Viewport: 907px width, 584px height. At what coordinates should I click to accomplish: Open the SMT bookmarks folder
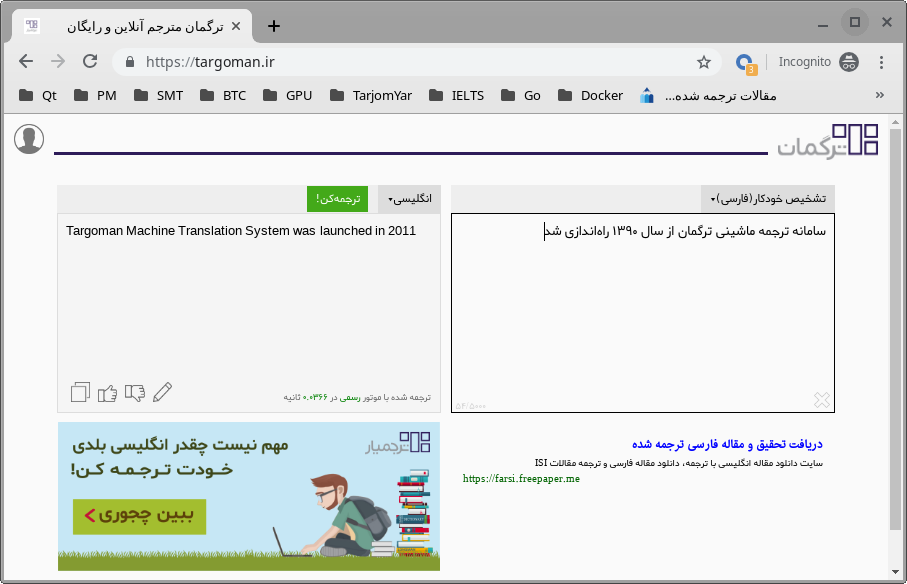coord(158,95)
